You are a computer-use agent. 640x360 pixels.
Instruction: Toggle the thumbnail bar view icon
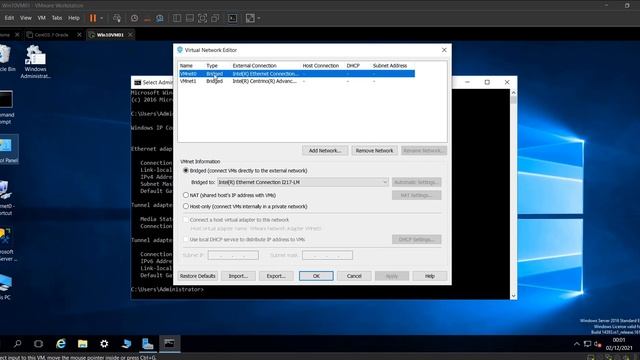coord(190,18)
